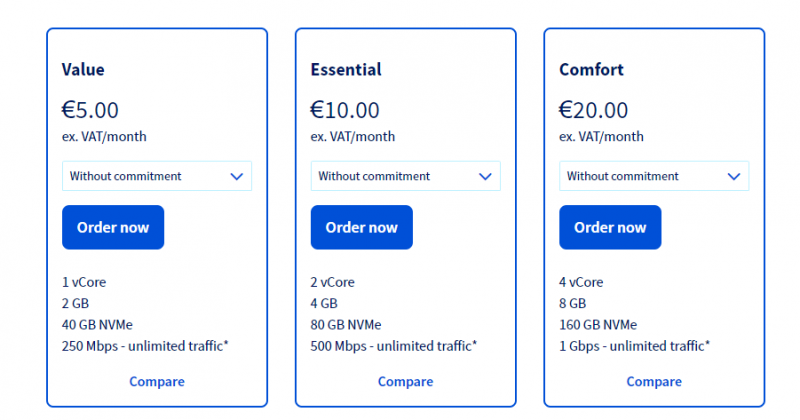The width and height of the screenshot is (800, 420).
Task: Open Comfort plan's Without commitment dropdown
Action: tap(654, 176)
